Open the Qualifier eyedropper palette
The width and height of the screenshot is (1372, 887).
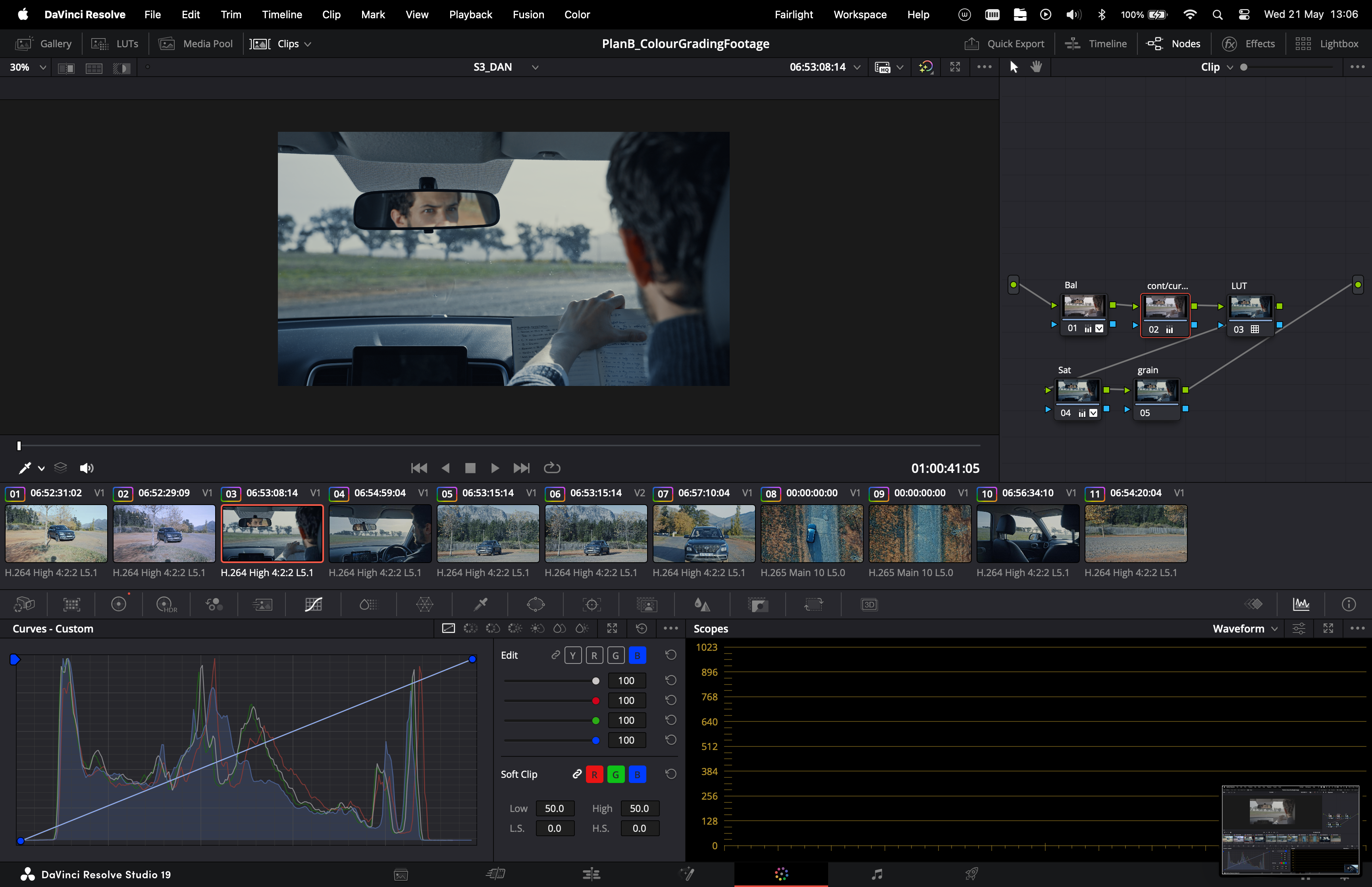click(480, 604)
